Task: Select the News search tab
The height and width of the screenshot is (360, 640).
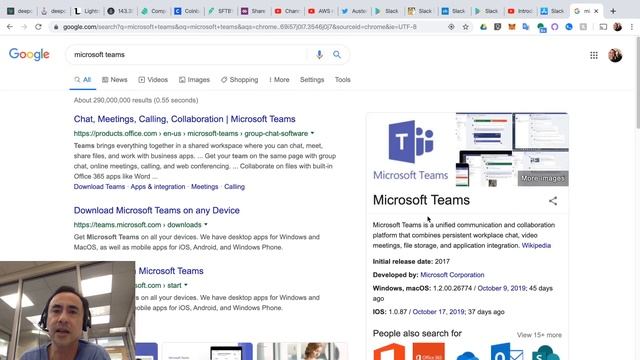Action: (115, 80)
